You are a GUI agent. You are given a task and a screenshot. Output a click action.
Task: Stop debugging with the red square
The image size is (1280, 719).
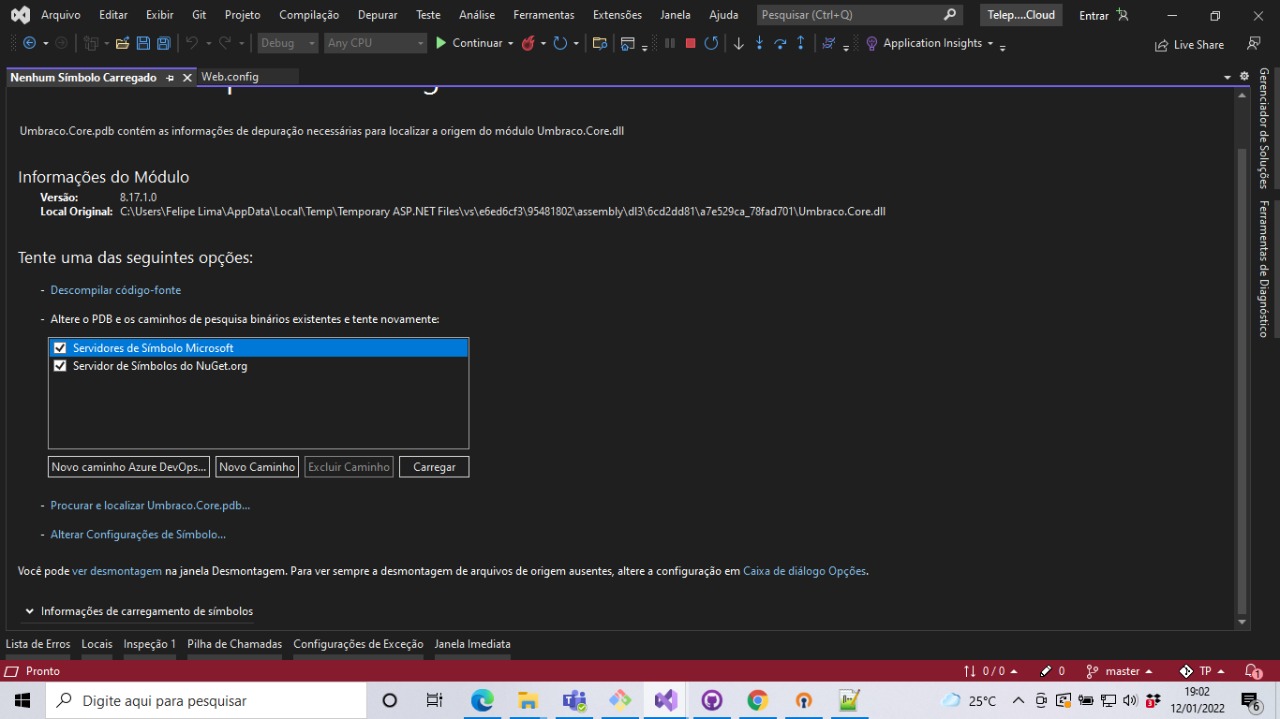point(690,43)
